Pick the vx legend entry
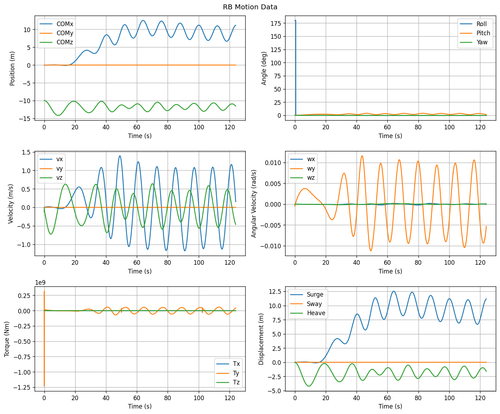Image resolution: width=500 pixels, height=414 pixels. (52, 159)
